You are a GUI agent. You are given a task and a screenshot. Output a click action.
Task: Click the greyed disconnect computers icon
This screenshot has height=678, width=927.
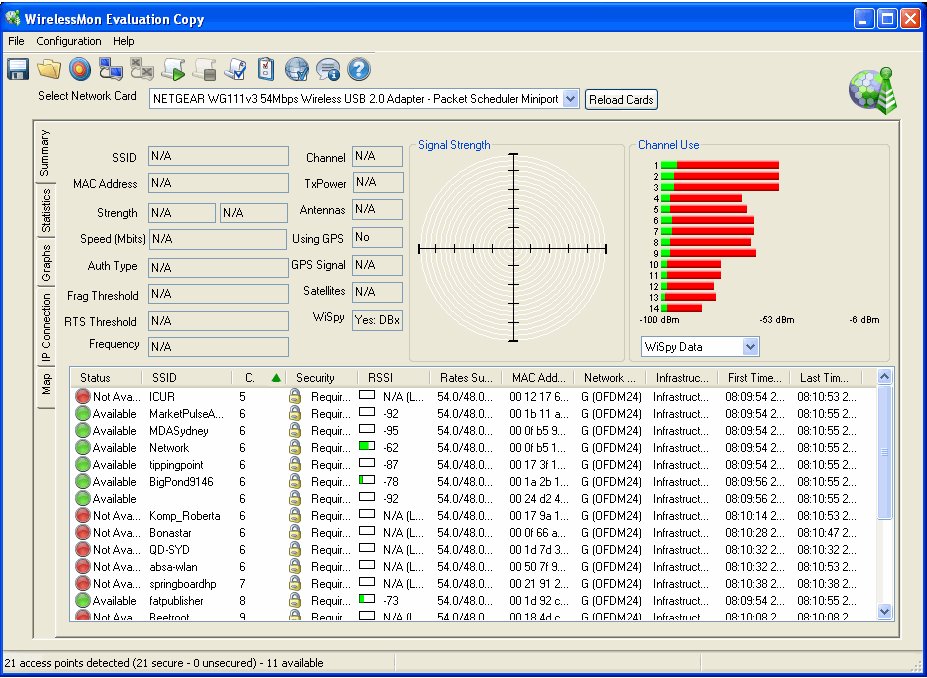142,70
